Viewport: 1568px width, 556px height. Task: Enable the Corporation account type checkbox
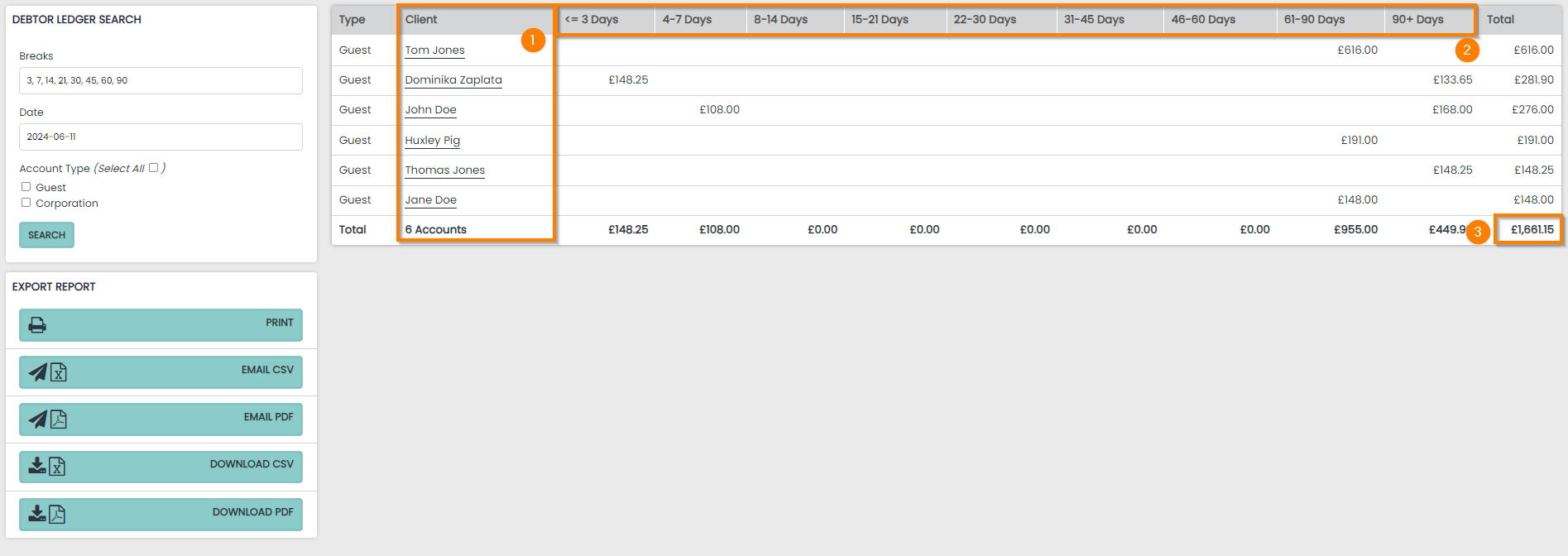pos(26,203)
